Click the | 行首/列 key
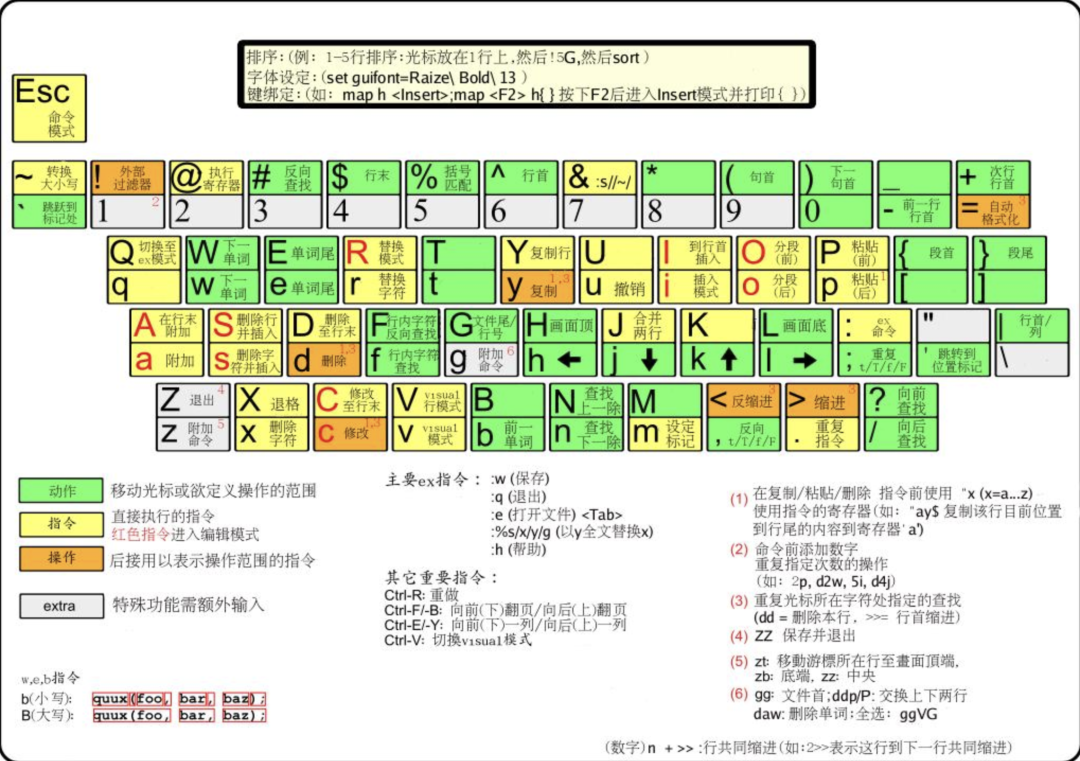This screenshot has height=761, width=1080. (x=1032, y=326)
